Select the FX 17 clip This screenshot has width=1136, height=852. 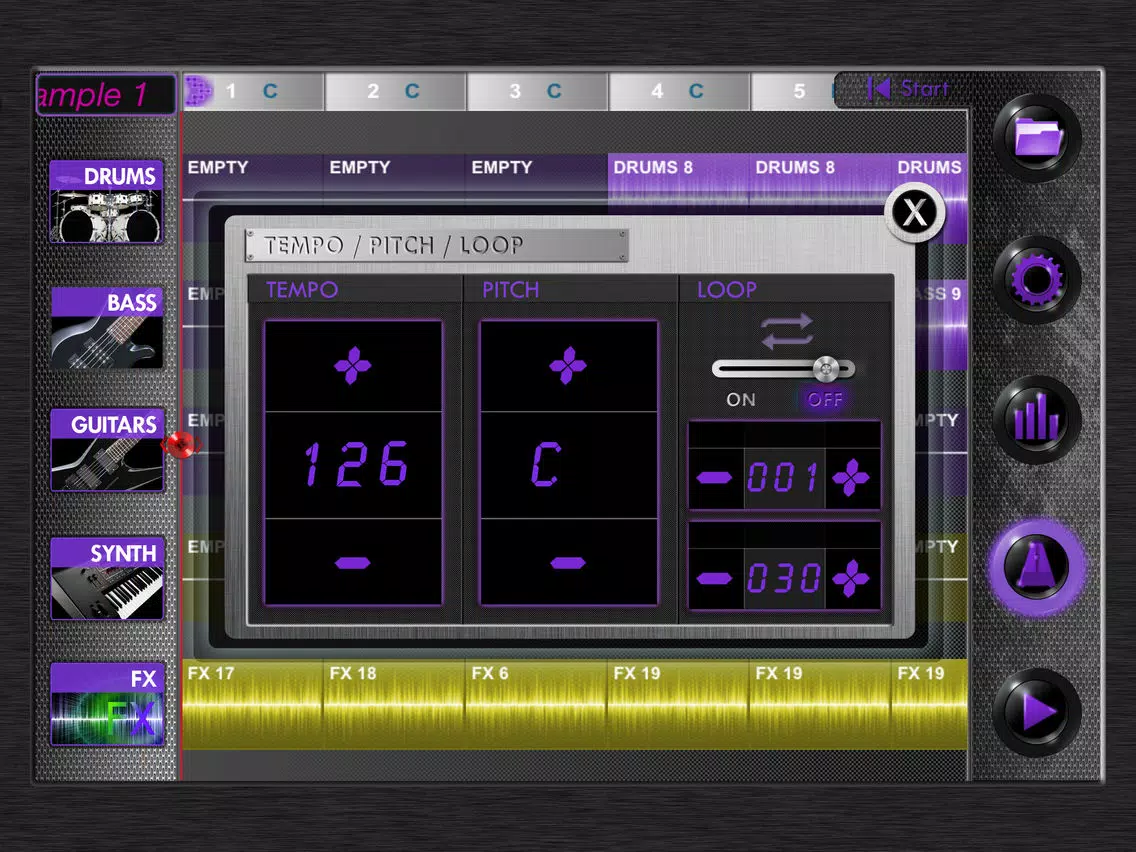pos(251,704)
